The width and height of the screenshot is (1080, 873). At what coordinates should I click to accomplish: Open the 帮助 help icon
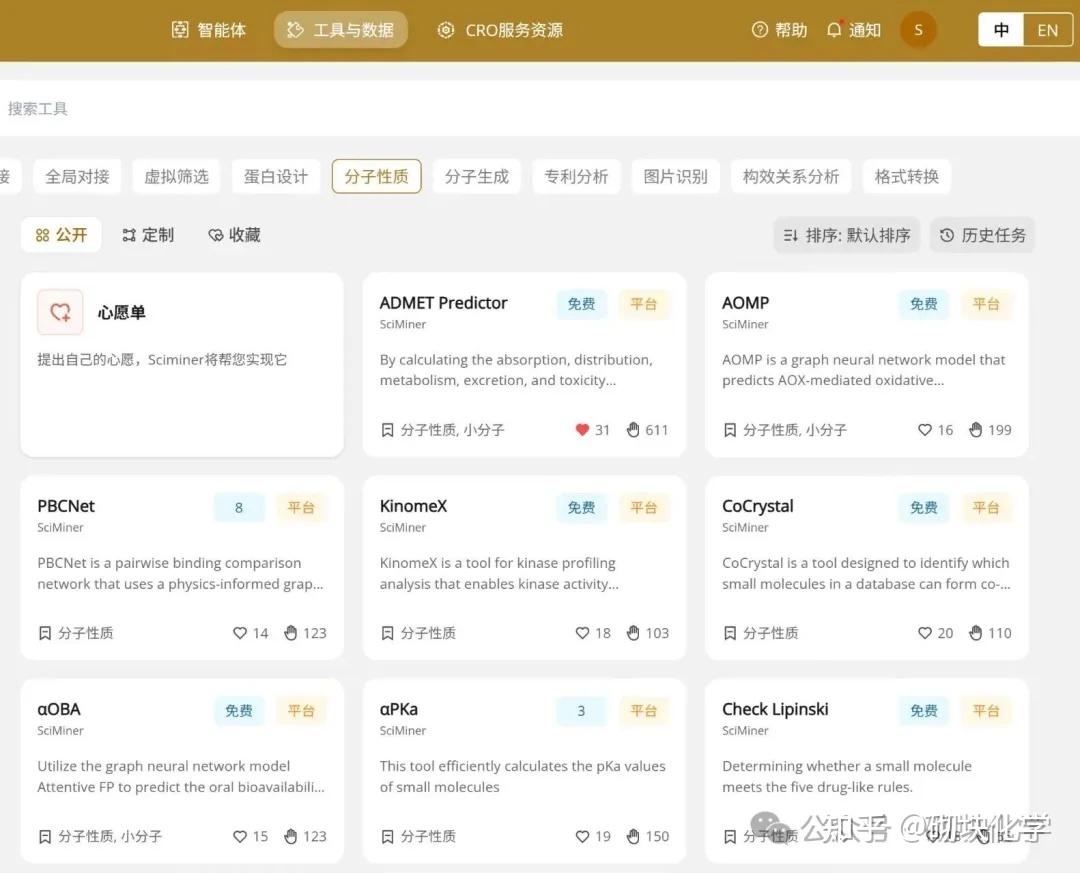tap(761, 30)
